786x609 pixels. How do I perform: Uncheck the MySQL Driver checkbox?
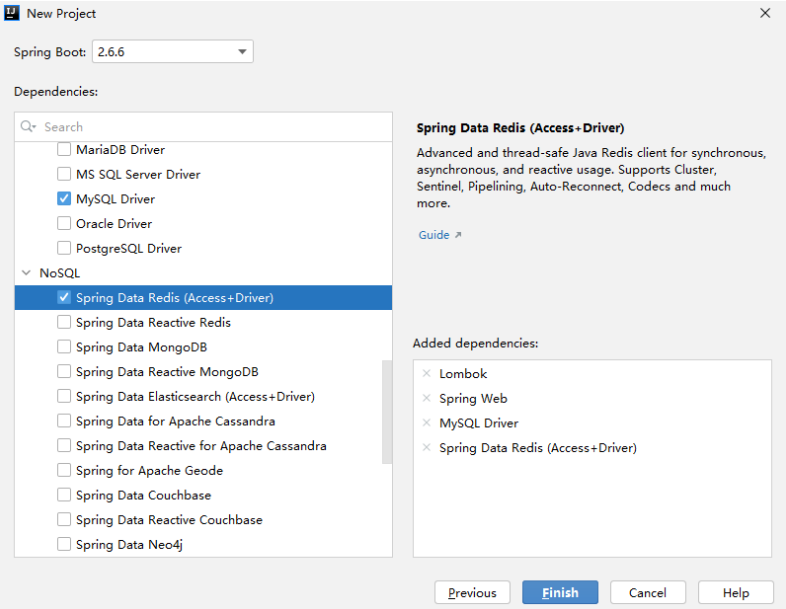(x=64, y=198)
